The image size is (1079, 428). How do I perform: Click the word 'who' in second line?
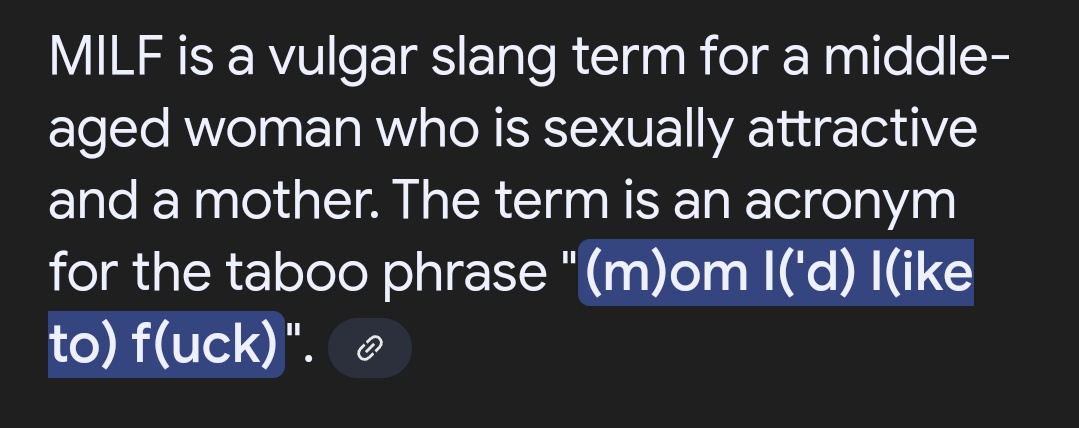pyautogui.click(x=427, y=129)
